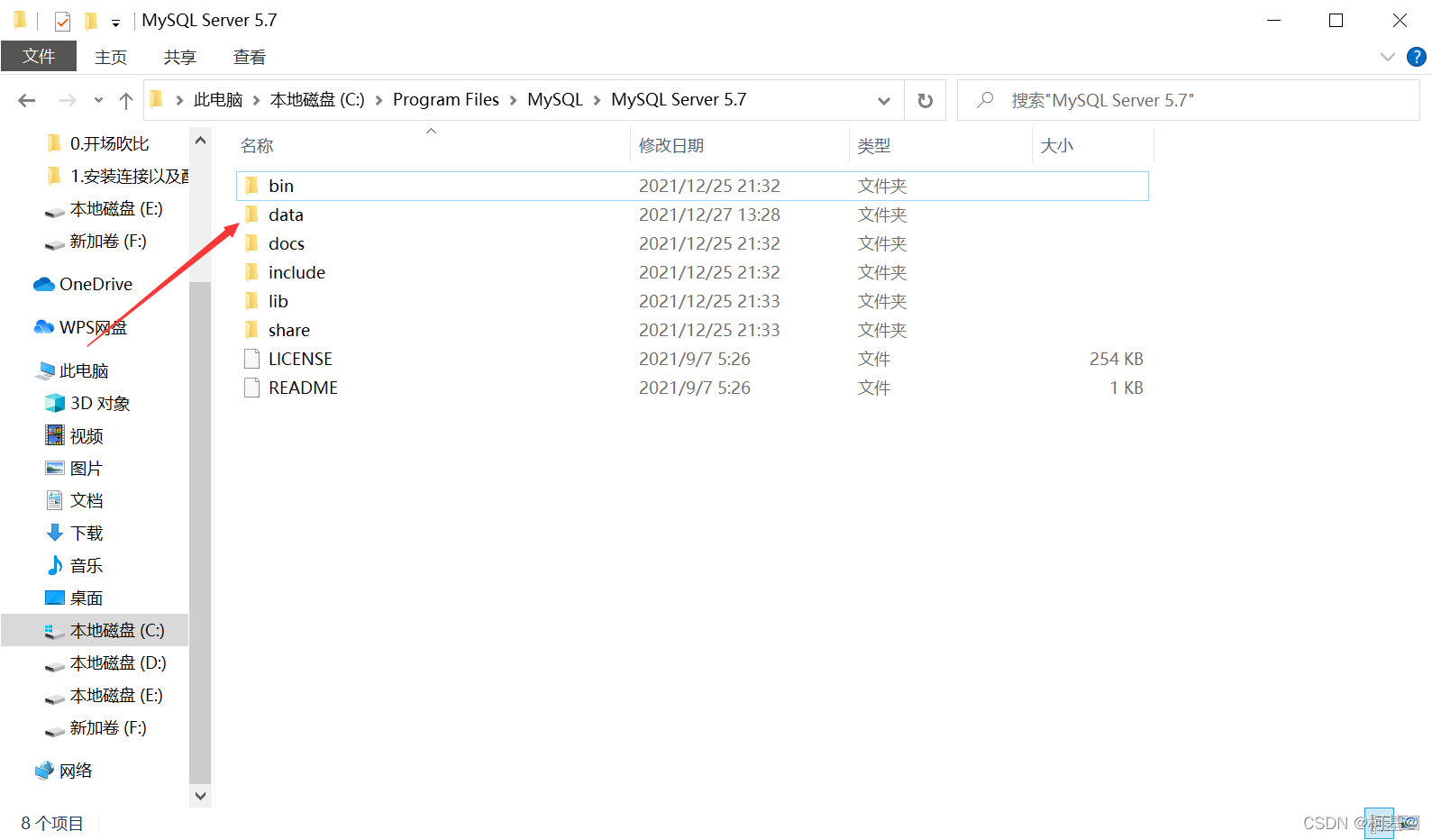
Task: Select 文档 library in sidebar
Action: click(74, 500)
